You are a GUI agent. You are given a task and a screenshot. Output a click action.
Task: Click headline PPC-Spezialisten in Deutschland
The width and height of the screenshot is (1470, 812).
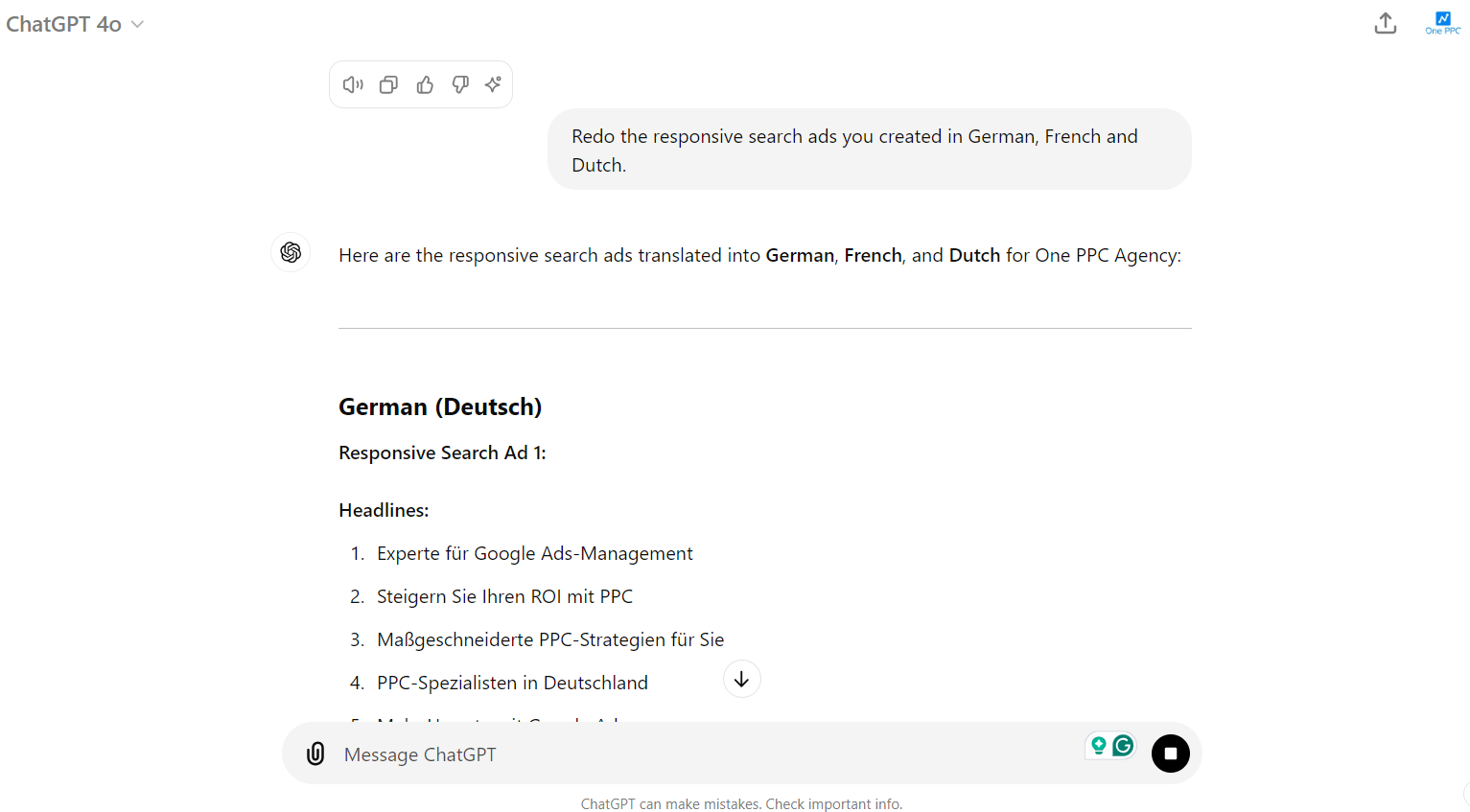click(x=512, y=683)
